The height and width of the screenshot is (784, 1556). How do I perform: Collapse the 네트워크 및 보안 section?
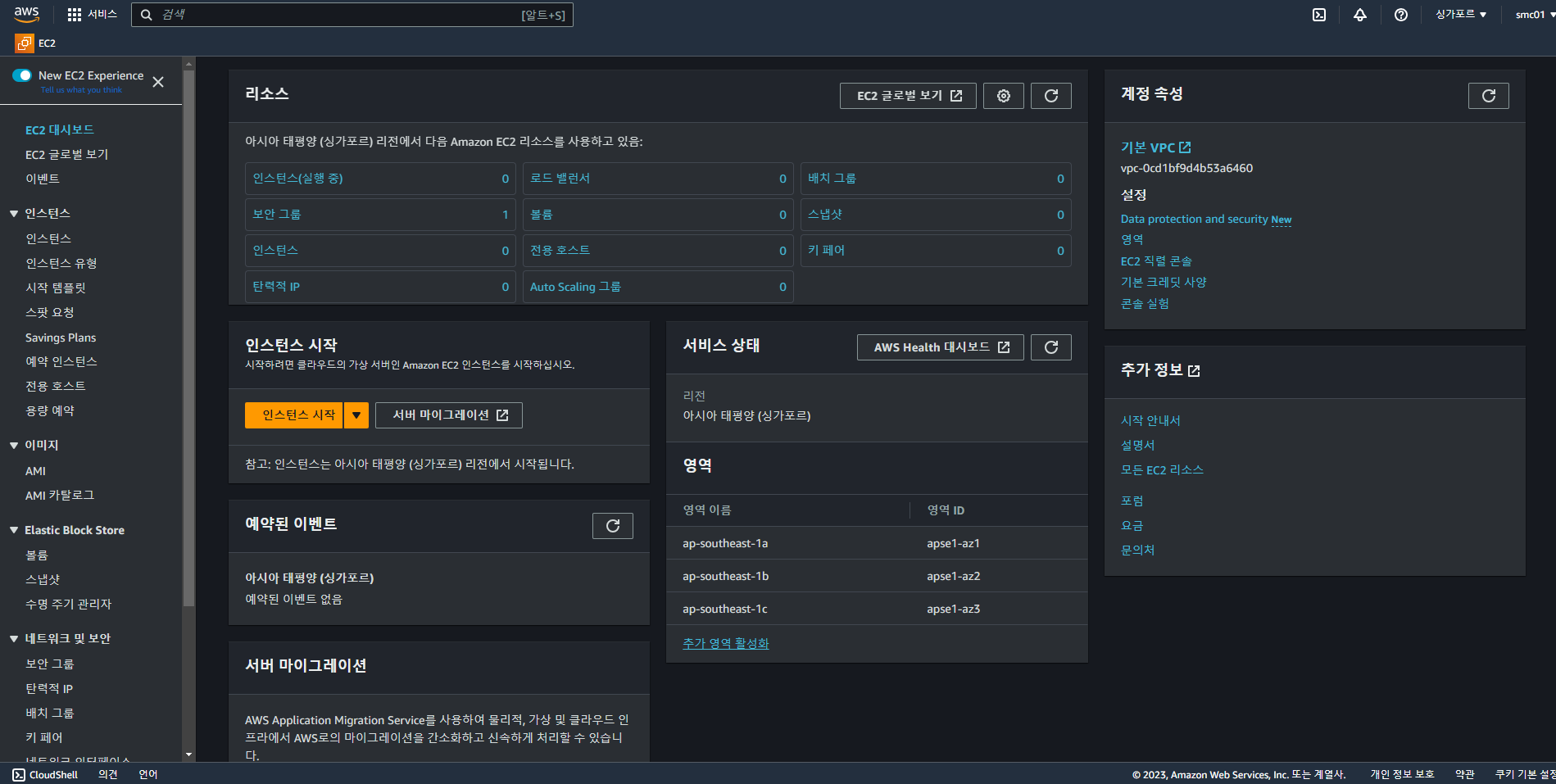[x=14, y=638]
